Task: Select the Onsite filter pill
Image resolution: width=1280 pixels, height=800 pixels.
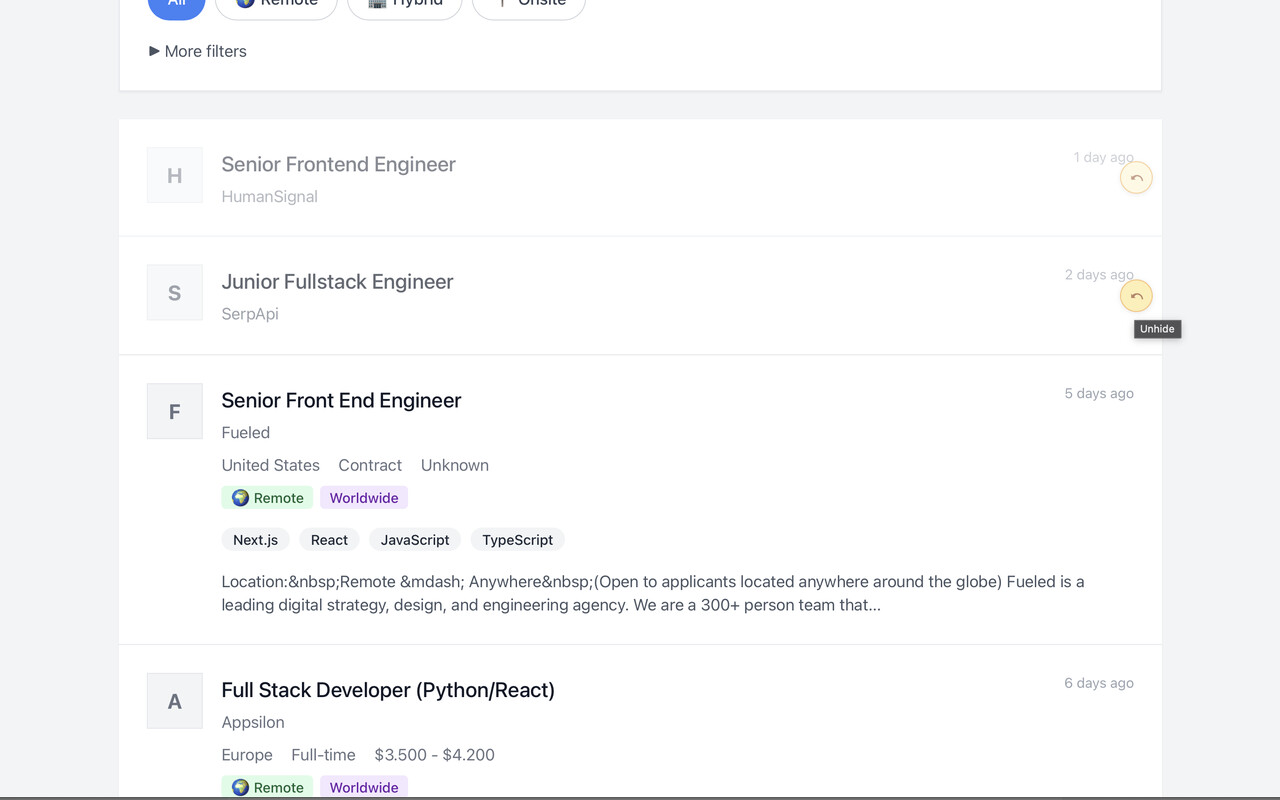Action: pyautogui.click(x=529, y=4)
